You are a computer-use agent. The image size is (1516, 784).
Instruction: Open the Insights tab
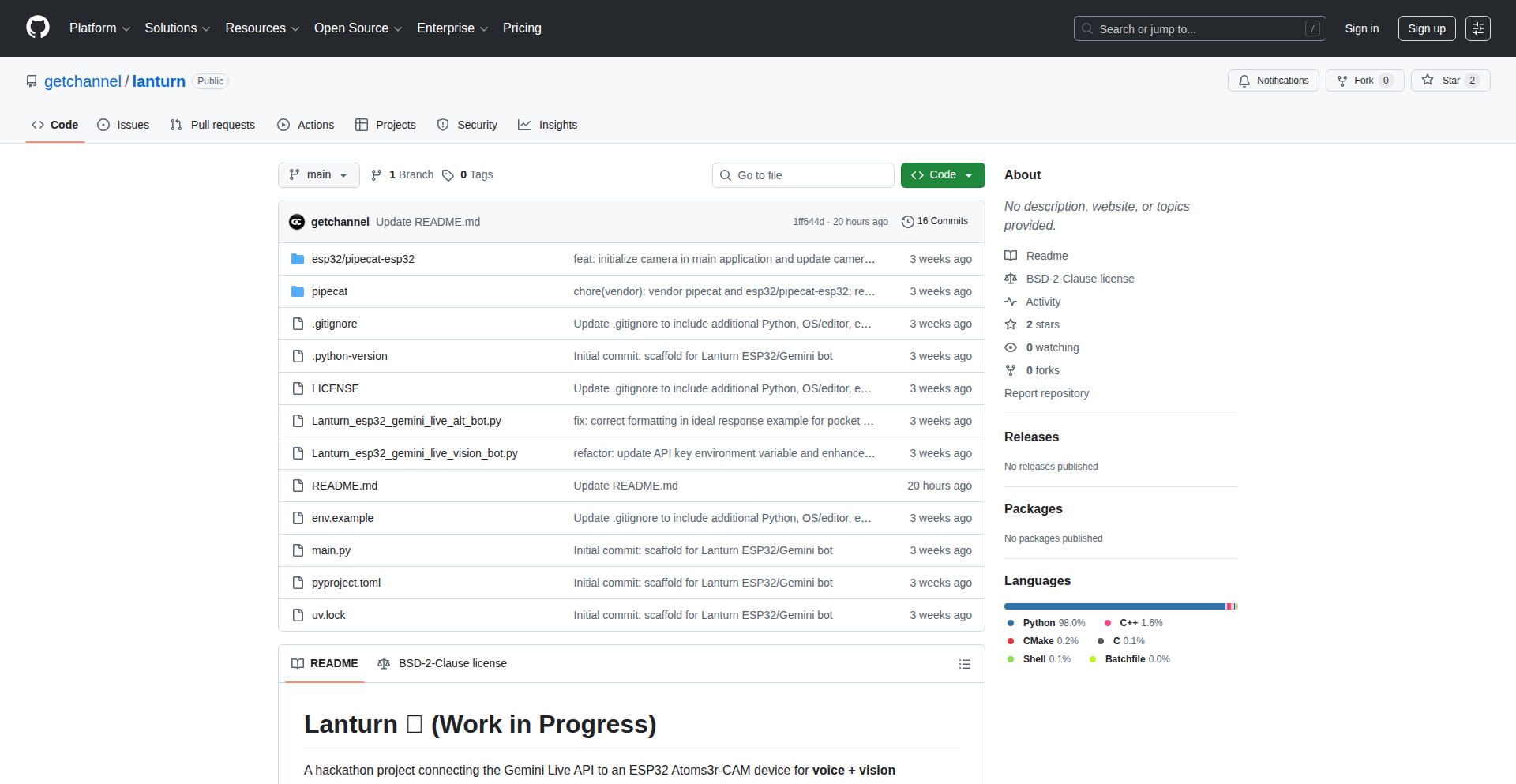548,125
